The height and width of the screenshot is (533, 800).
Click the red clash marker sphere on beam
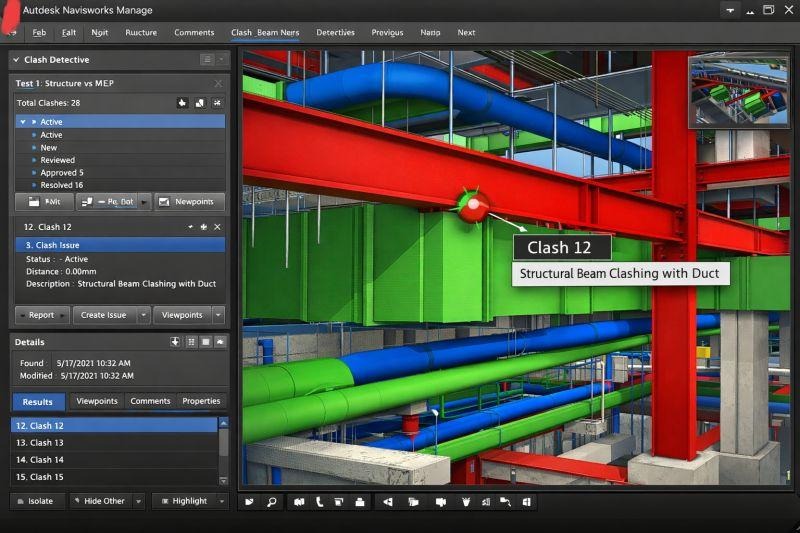point(472,205)
